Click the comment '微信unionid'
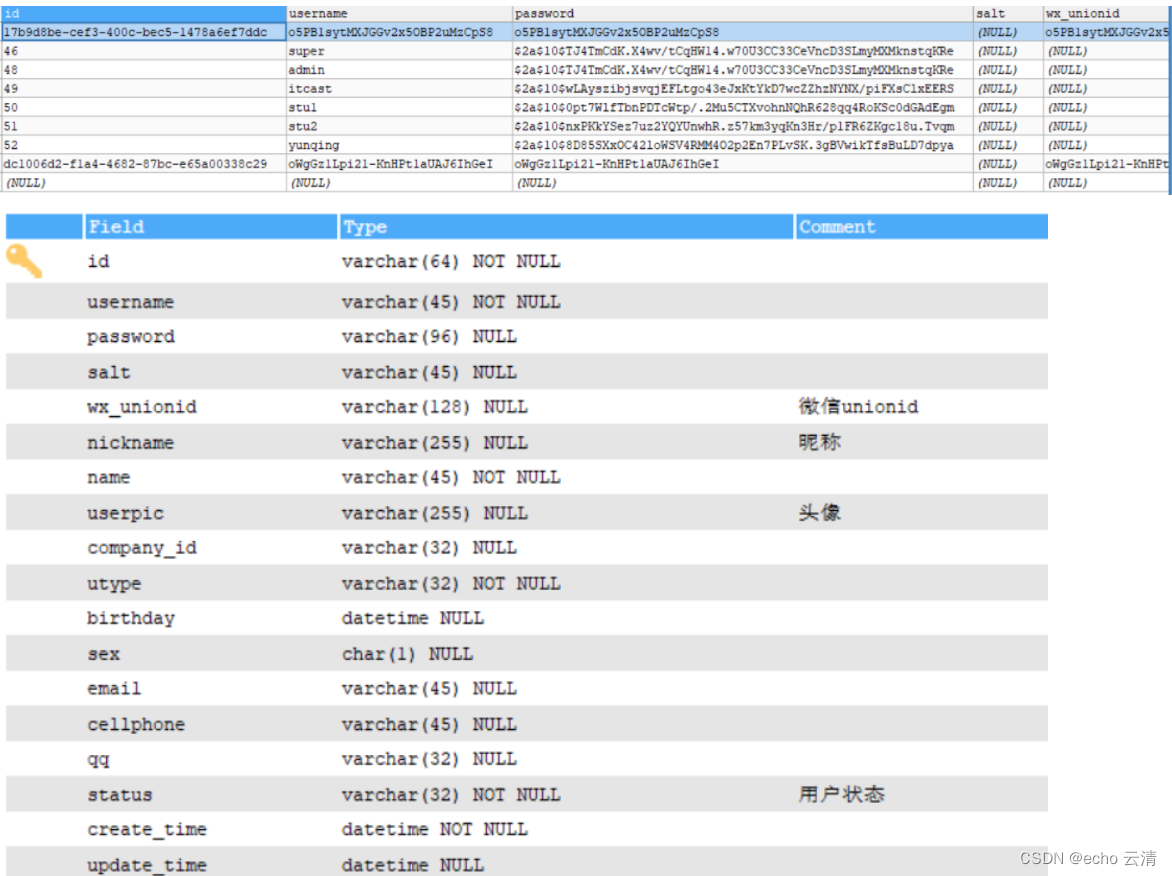Screen dimensions: 1172x876 858,407
